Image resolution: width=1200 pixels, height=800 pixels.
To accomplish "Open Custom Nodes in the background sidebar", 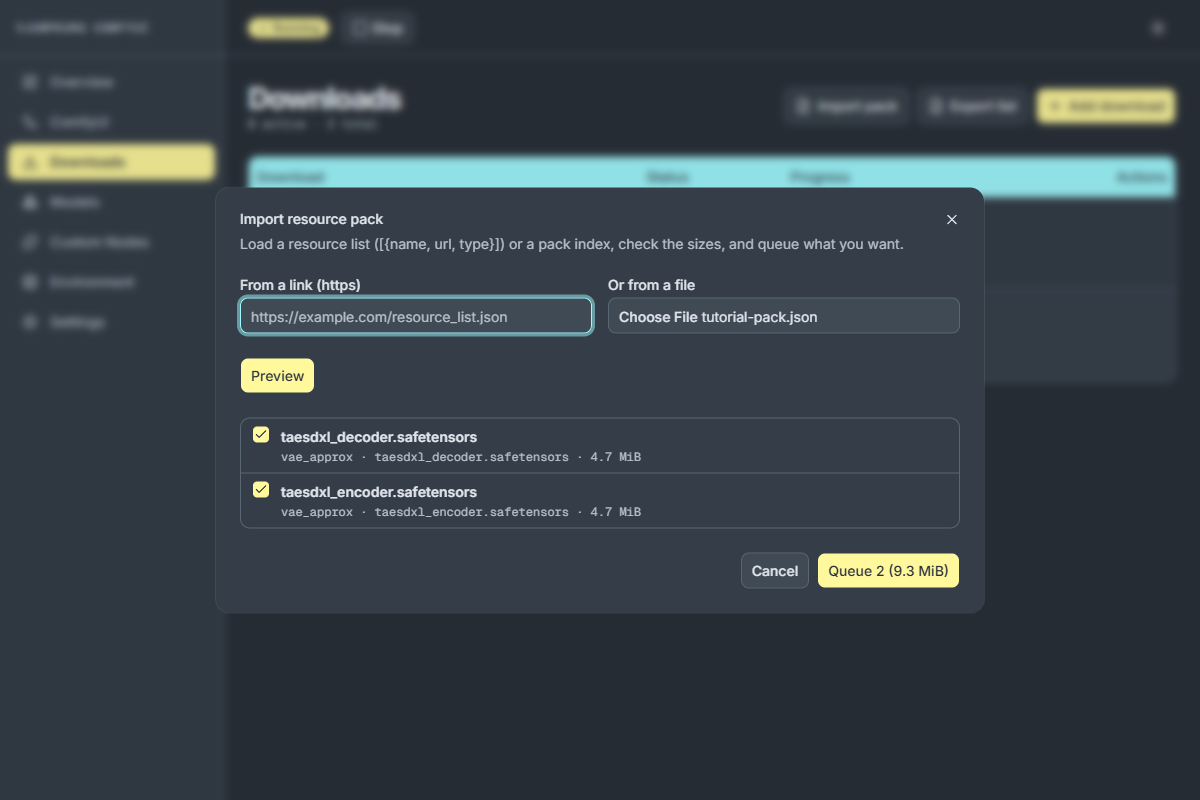I will tap(112, 242).
